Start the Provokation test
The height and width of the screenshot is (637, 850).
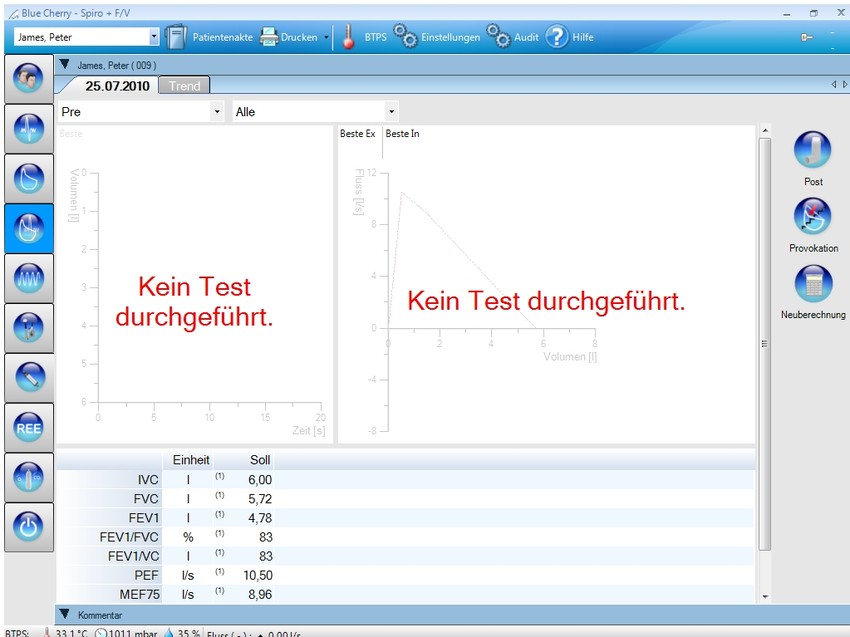pos(813,217)
